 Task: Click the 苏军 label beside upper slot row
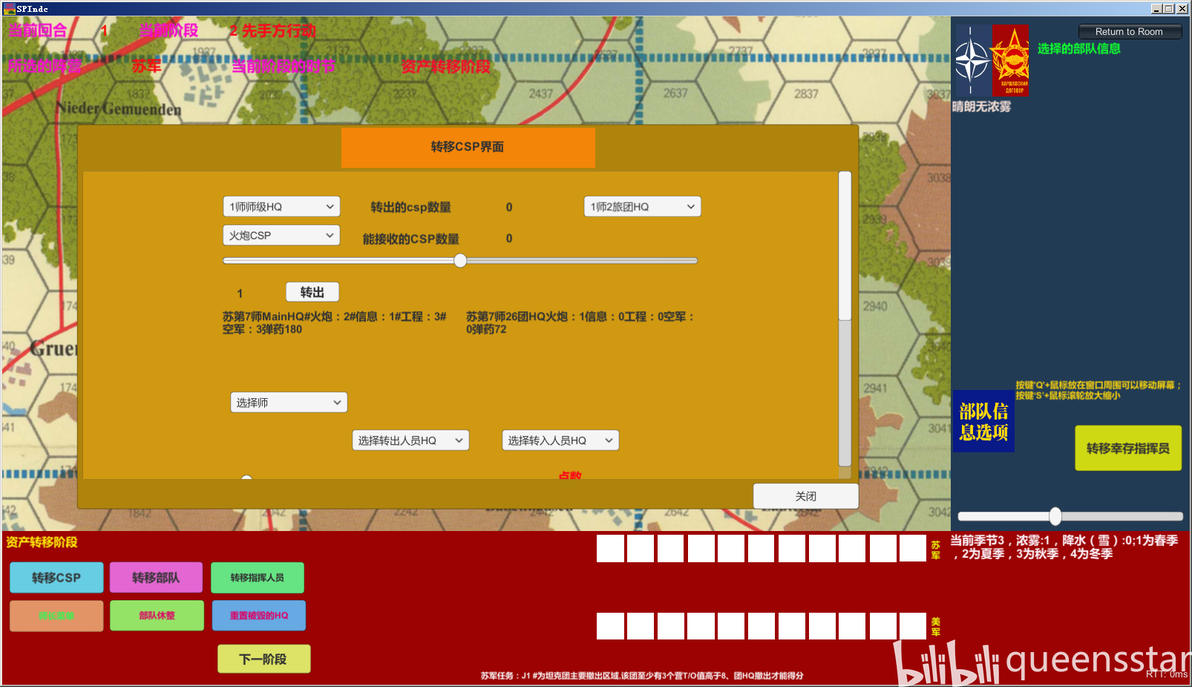coord(935,550)
